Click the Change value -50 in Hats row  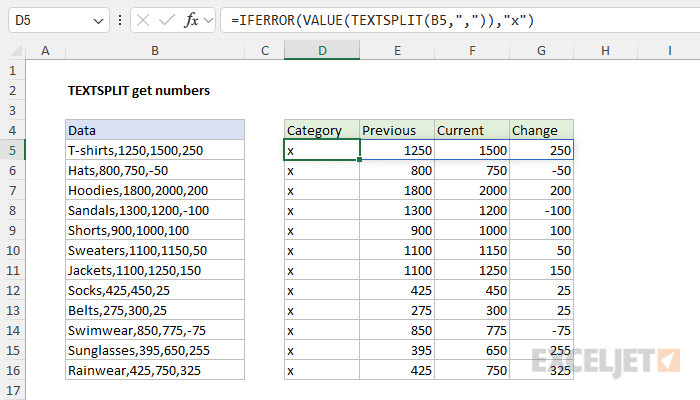pos(542,171)
